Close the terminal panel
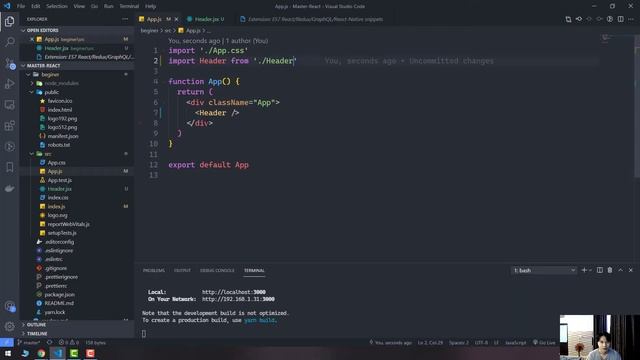The image size is (640, 360). coord(631,270)
